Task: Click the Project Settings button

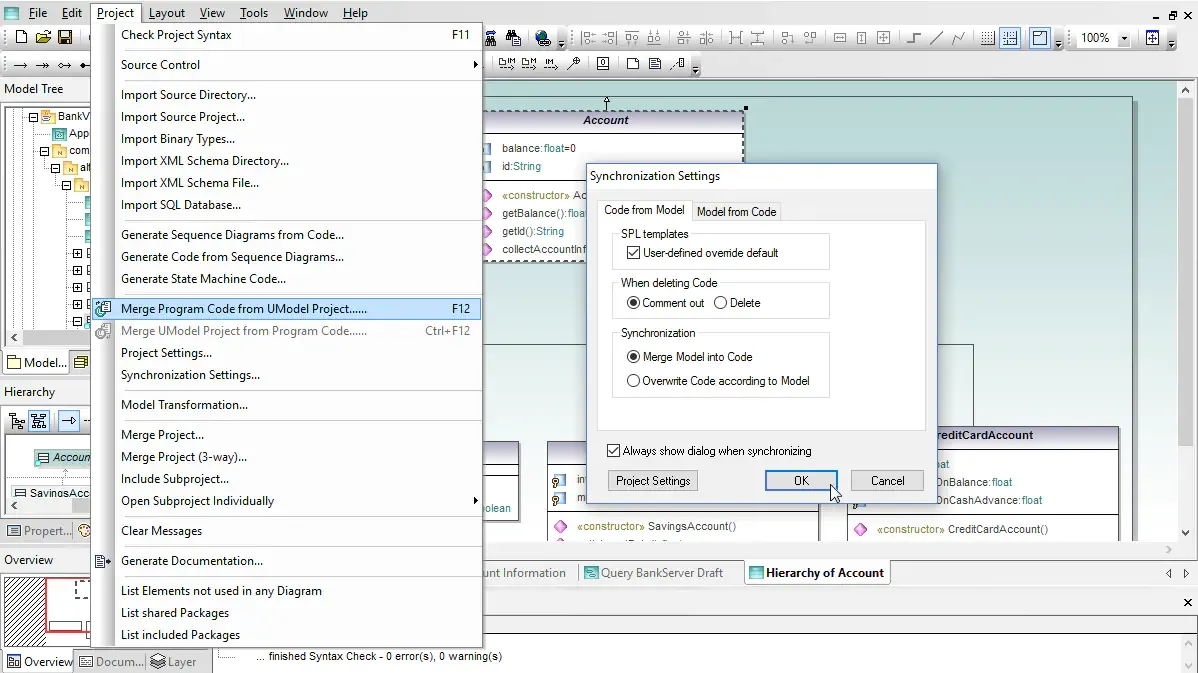Action: click(653, 481)
